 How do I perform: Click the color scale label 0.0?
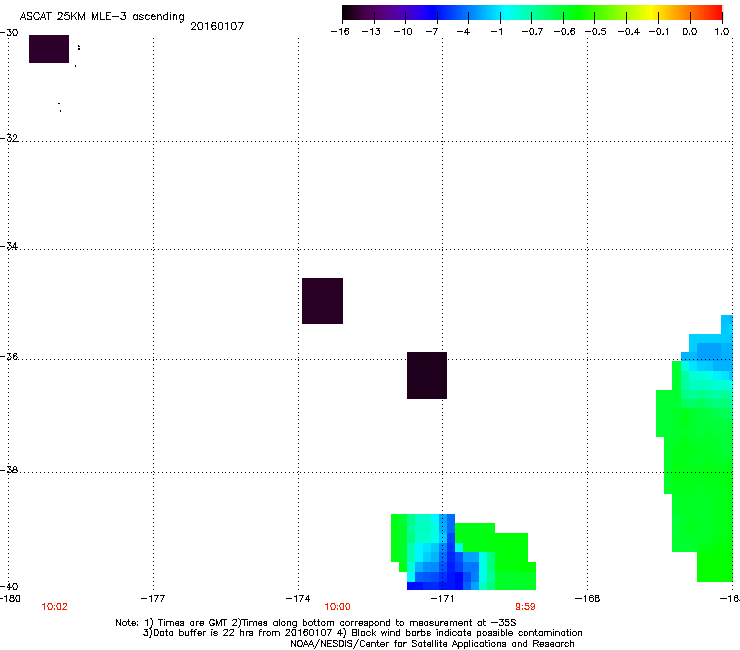coord(690,32)
